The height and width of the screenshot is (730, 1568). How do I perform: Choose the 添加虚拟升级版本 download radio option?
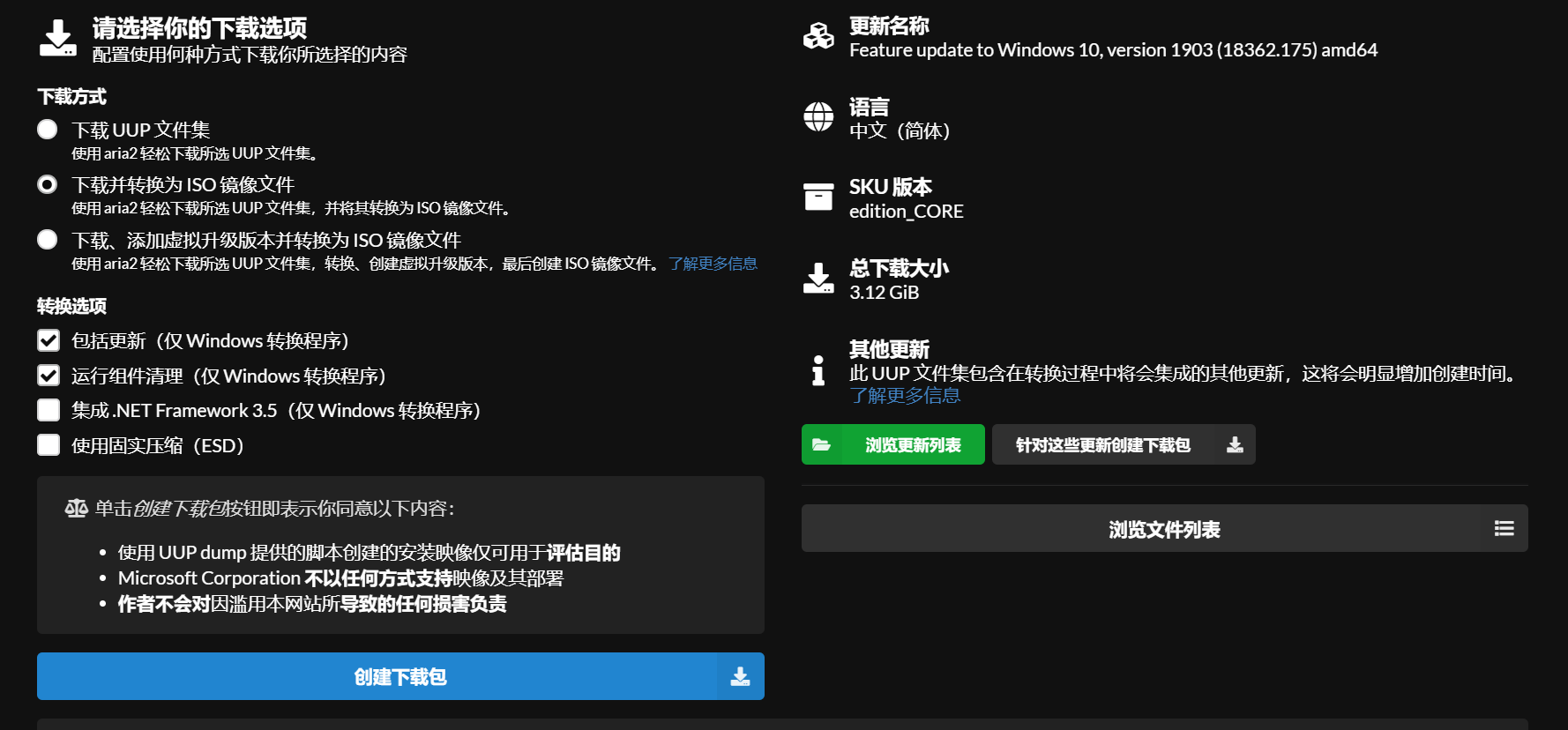pos(48,240)
